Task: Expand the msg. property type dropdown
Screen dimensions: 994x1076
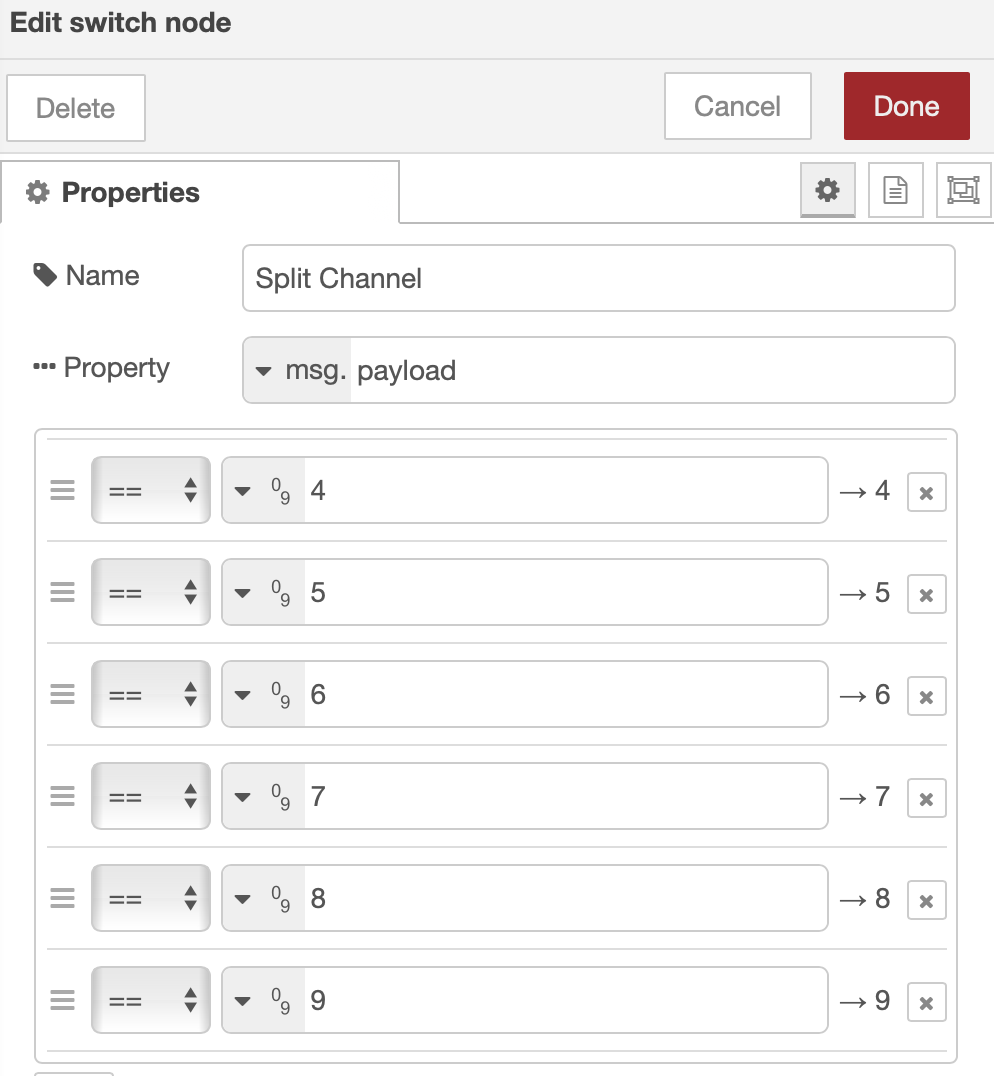Action: (297, 371)
